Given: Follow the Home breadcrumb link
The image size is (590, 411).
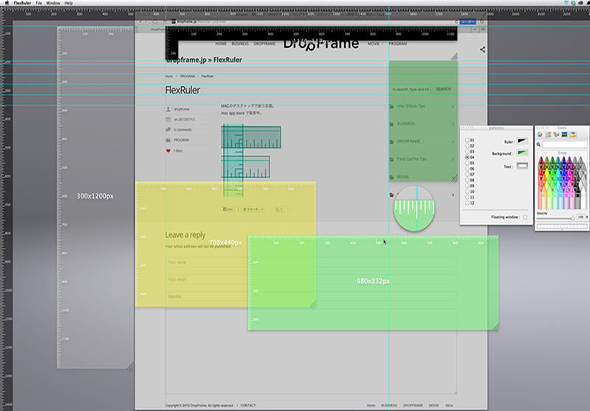Looking at the screenshot, I should pos(169,76).
